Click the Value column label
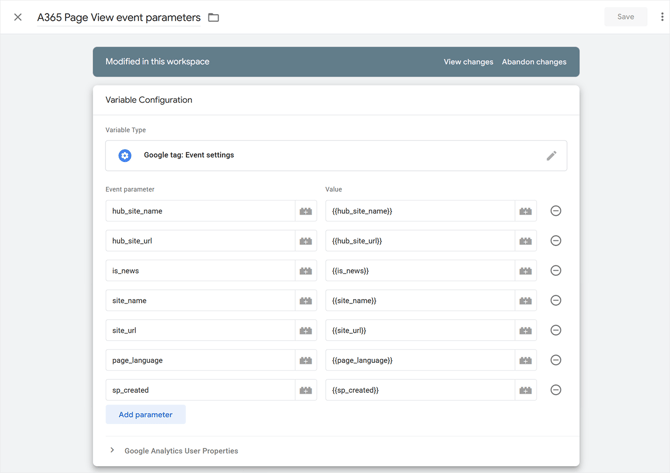The image size is (670, 473). (333, 189)
